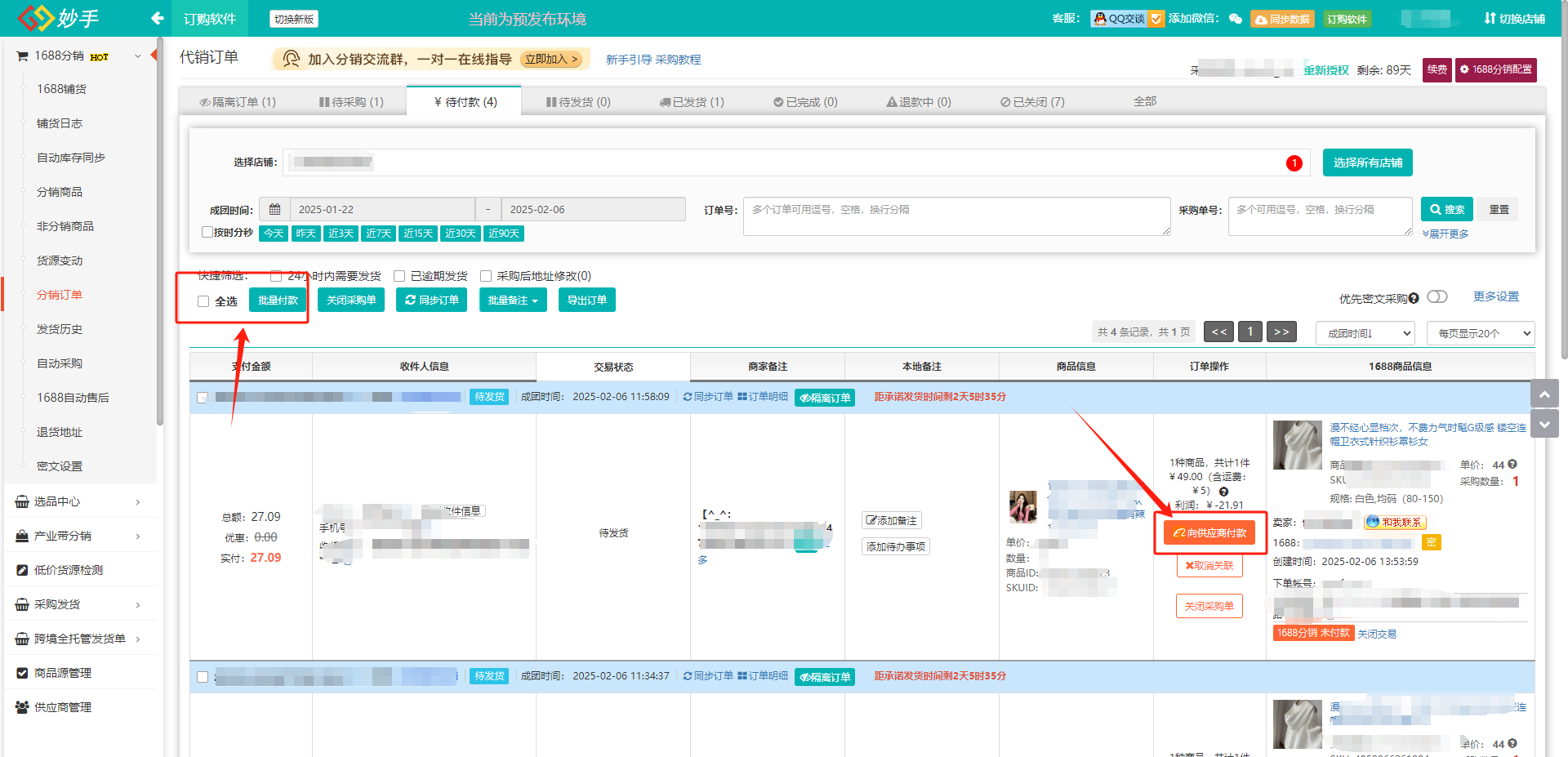The height and width of the screenshot is (757, 1568).
Task: Click 同步订单 on the 11:34:37 order row
Action: coord(708,676)
